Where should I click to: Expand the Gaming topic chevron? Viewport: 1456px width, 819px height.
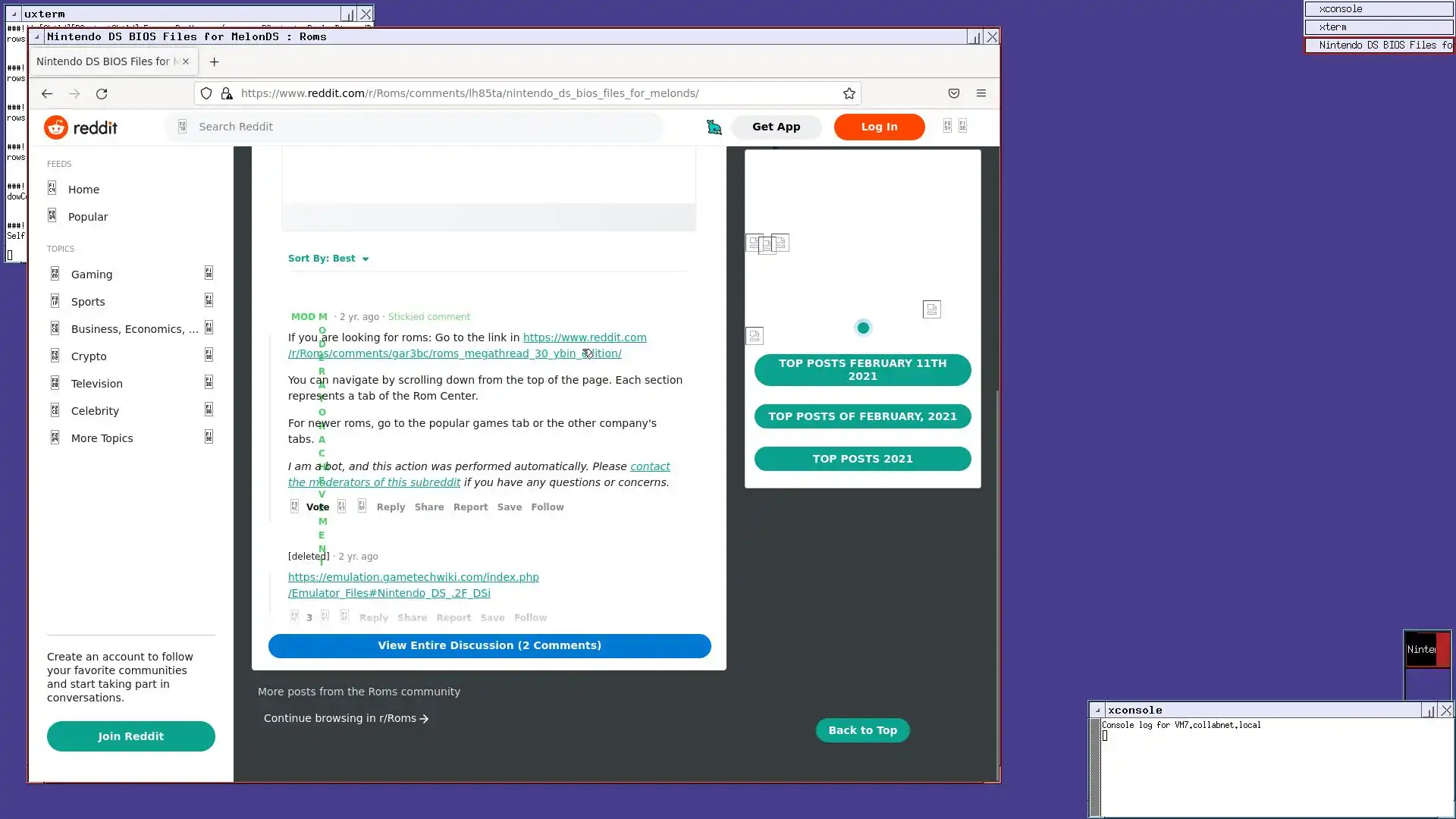click(209, 273)
